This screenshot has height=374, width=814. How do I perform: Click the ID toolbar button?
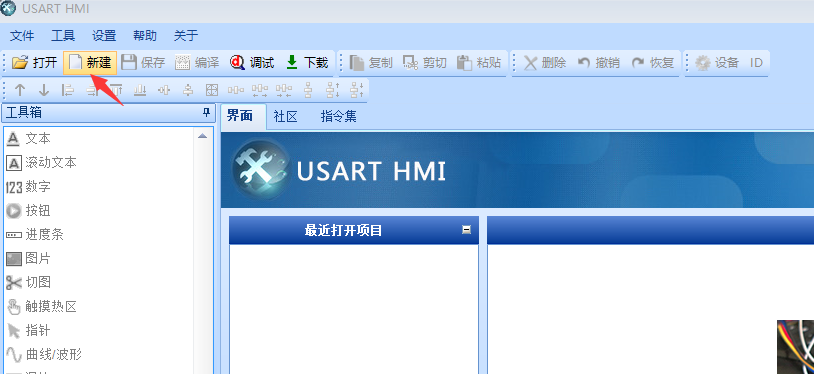[x=756, y=63]
